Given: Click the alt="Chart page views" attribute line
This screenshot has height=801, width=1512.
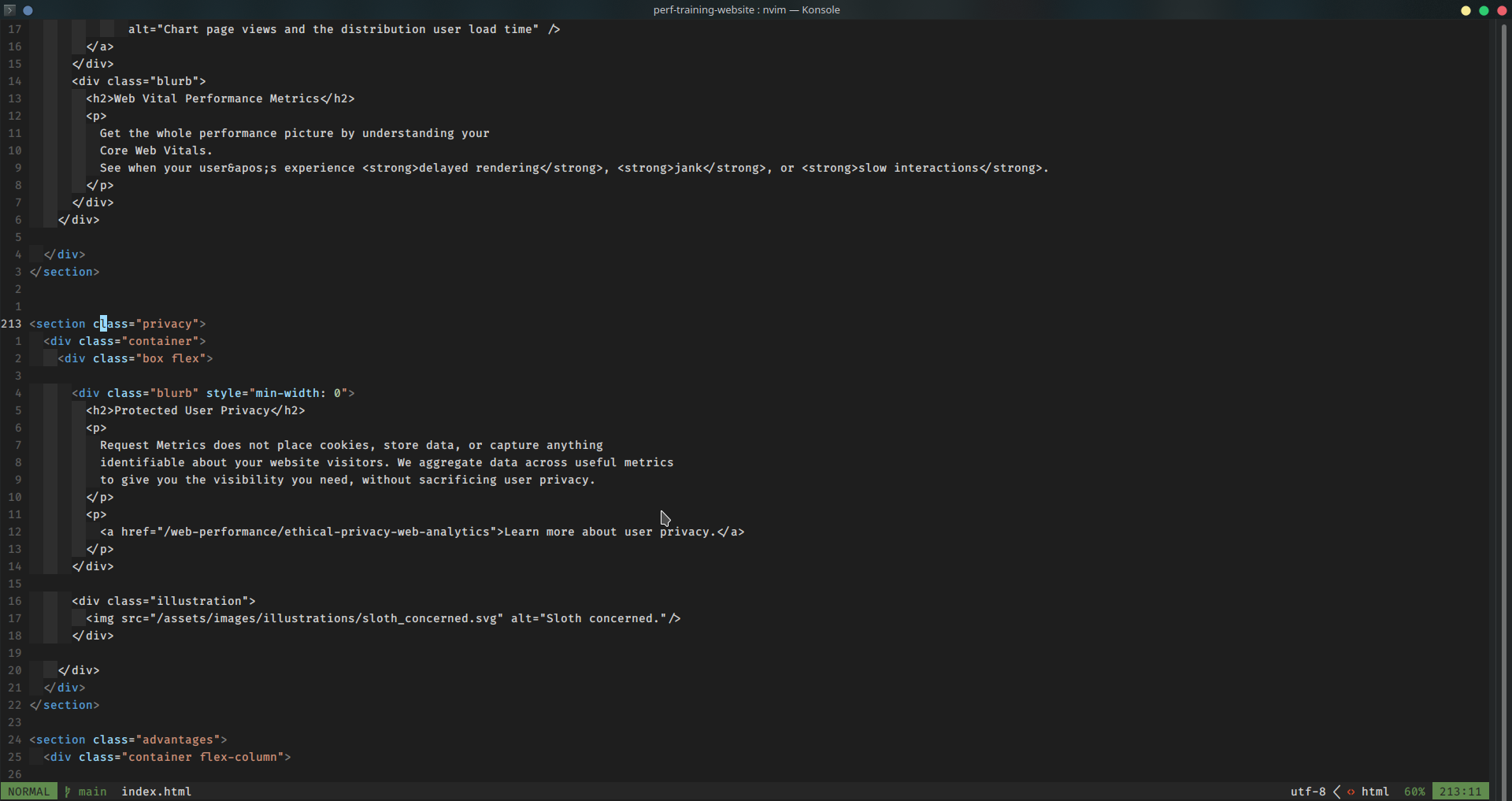Looking at the screenshot, I should pyautogui.click(x=344, y=29).
